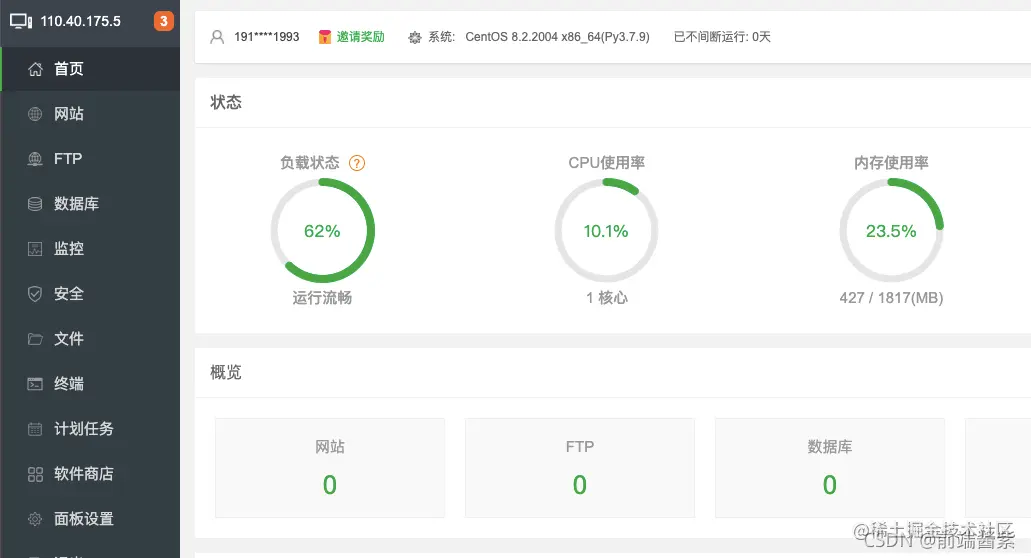The image size is (1031, 558).
Task: Click the database icon next to 数据库
Action: tap(36, 204)
